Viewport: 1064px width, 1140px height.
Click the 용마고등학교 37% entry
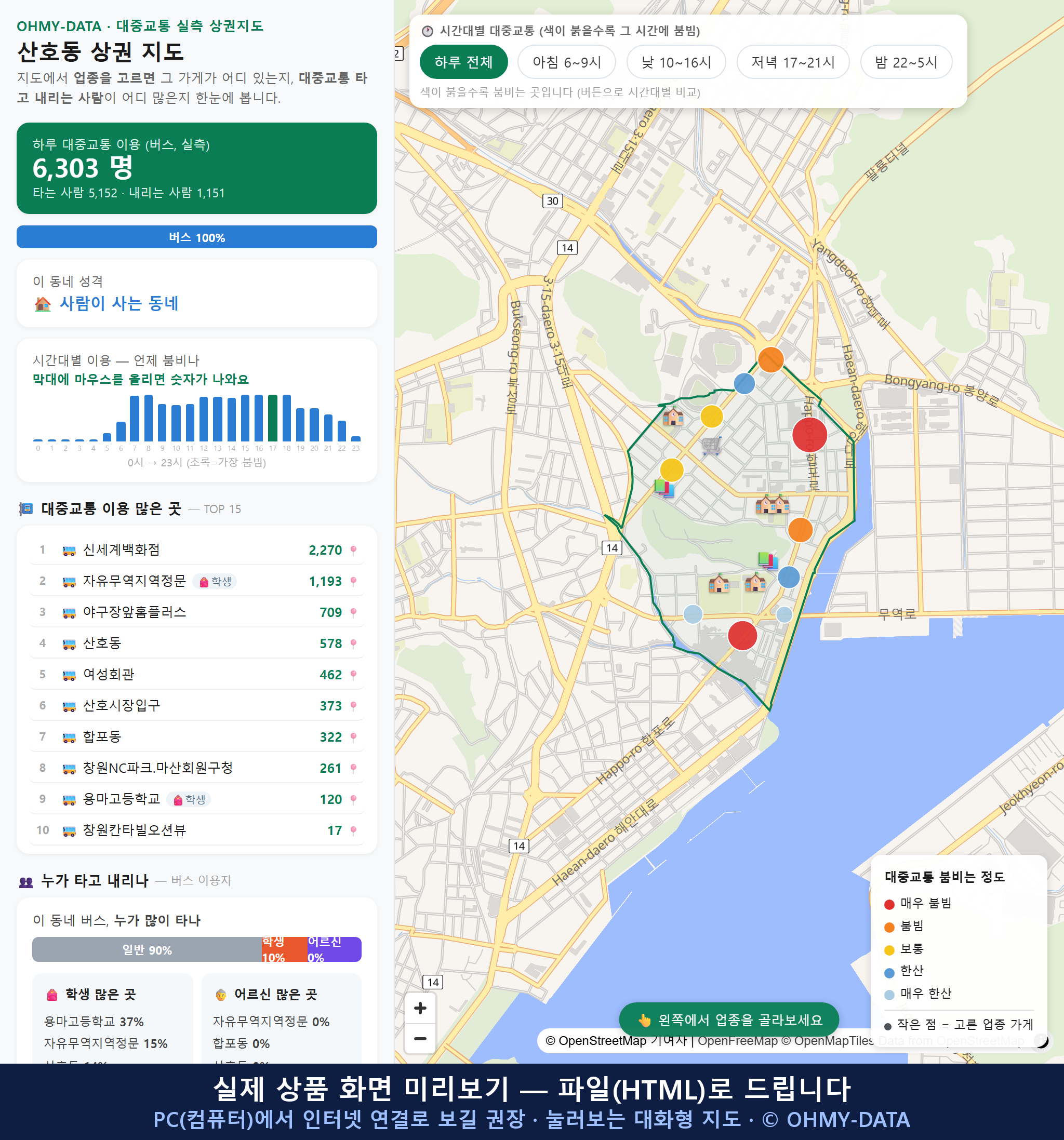click(94, 1021)
